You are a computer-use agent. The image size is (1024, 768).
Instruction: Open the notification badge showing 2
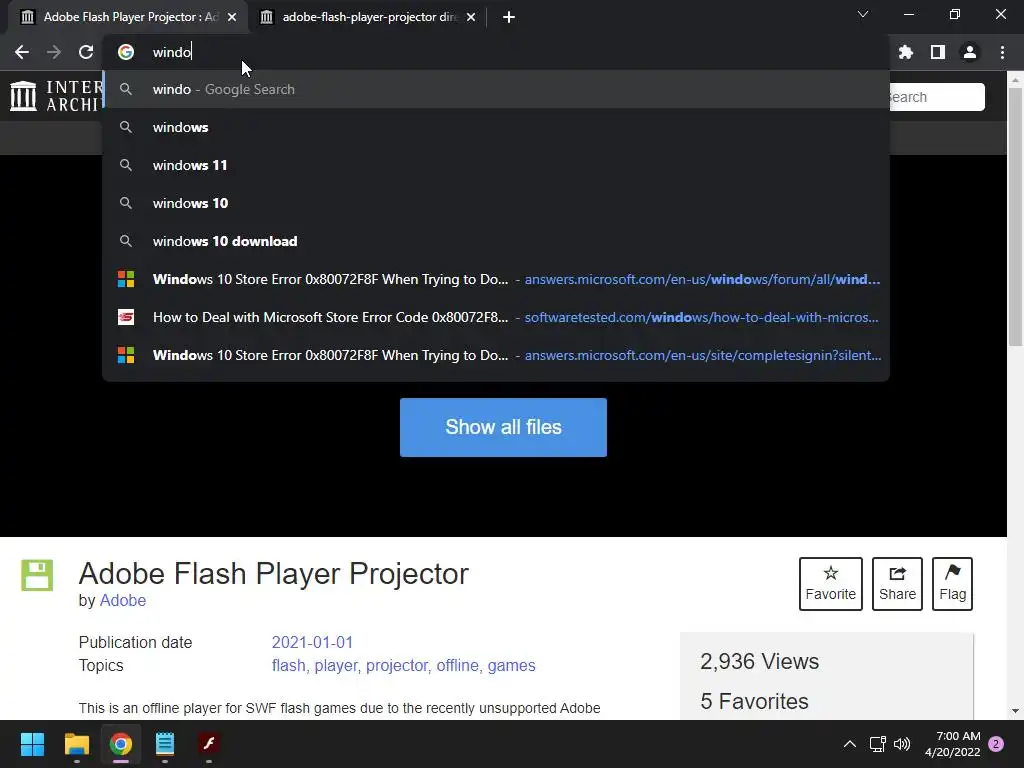click(x=996, y=744)
